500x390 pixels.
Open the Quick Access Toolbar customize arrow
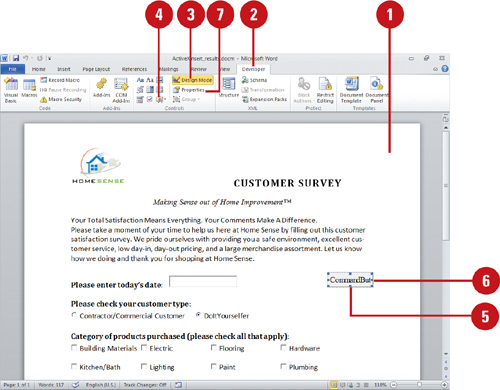point(49,58)
